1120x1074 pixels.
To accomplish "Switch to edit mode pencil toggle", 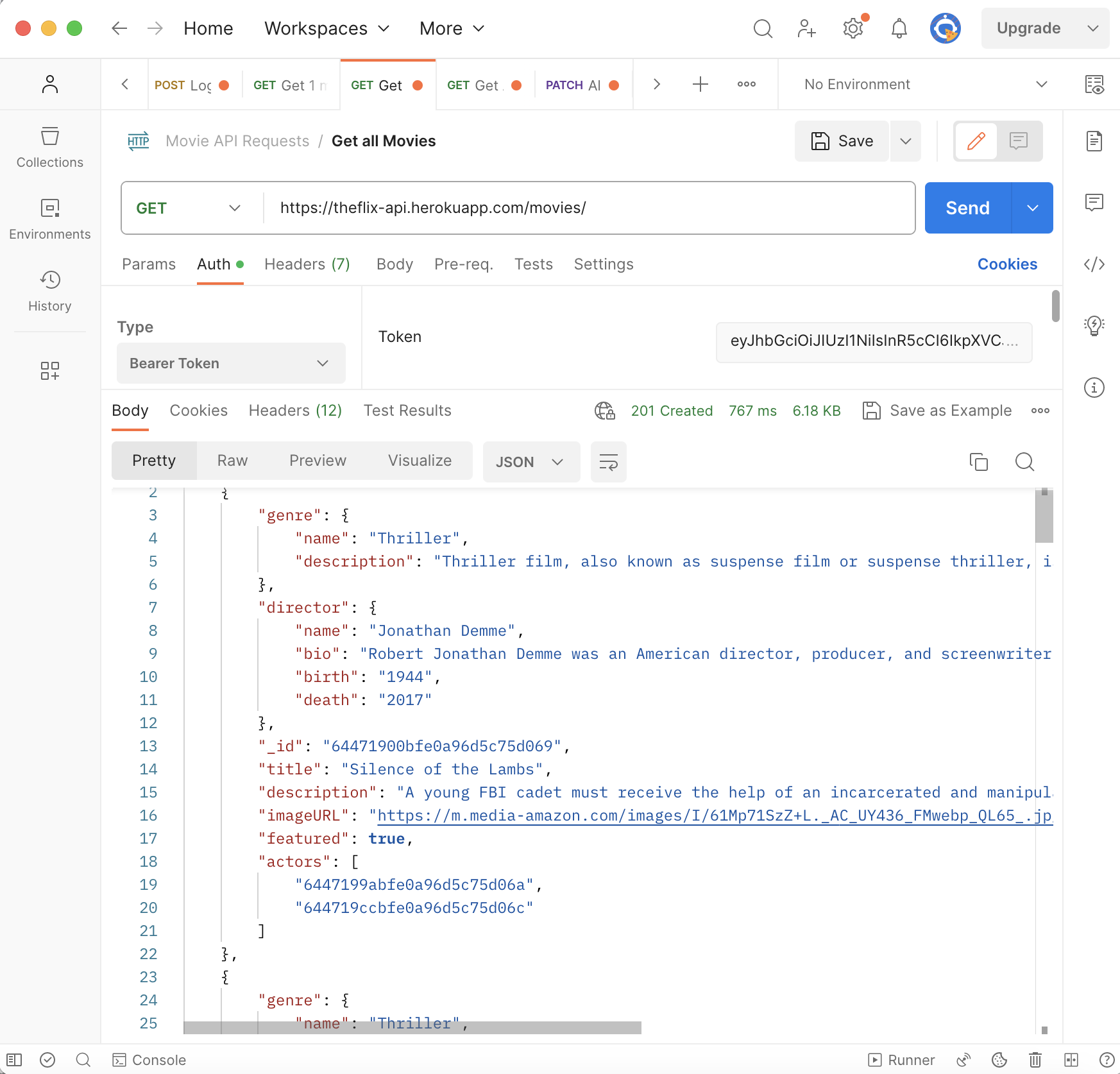I will 976,141.
